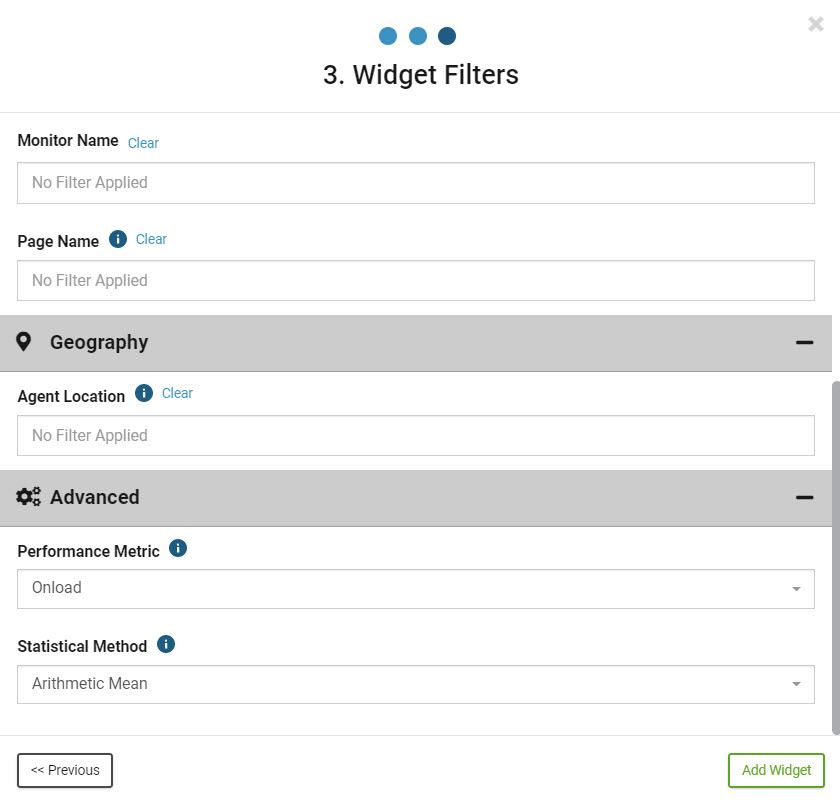Screen dimensions: 840x803
Task: Click the Add Widget button
Action: coord(776,770)
